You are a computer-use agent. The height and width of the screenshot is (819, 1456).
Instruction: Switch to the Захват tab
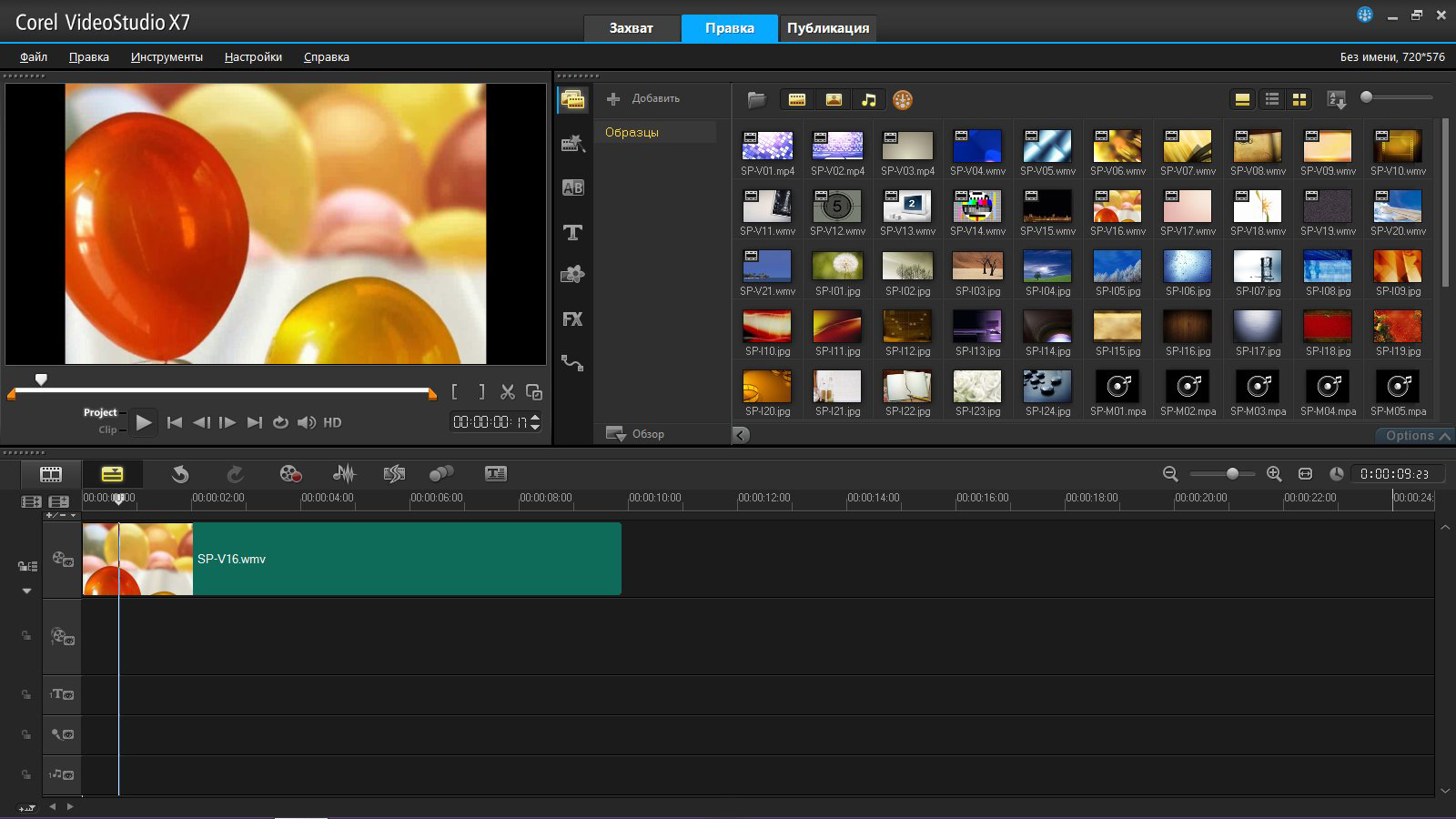(x=631, y=28)
